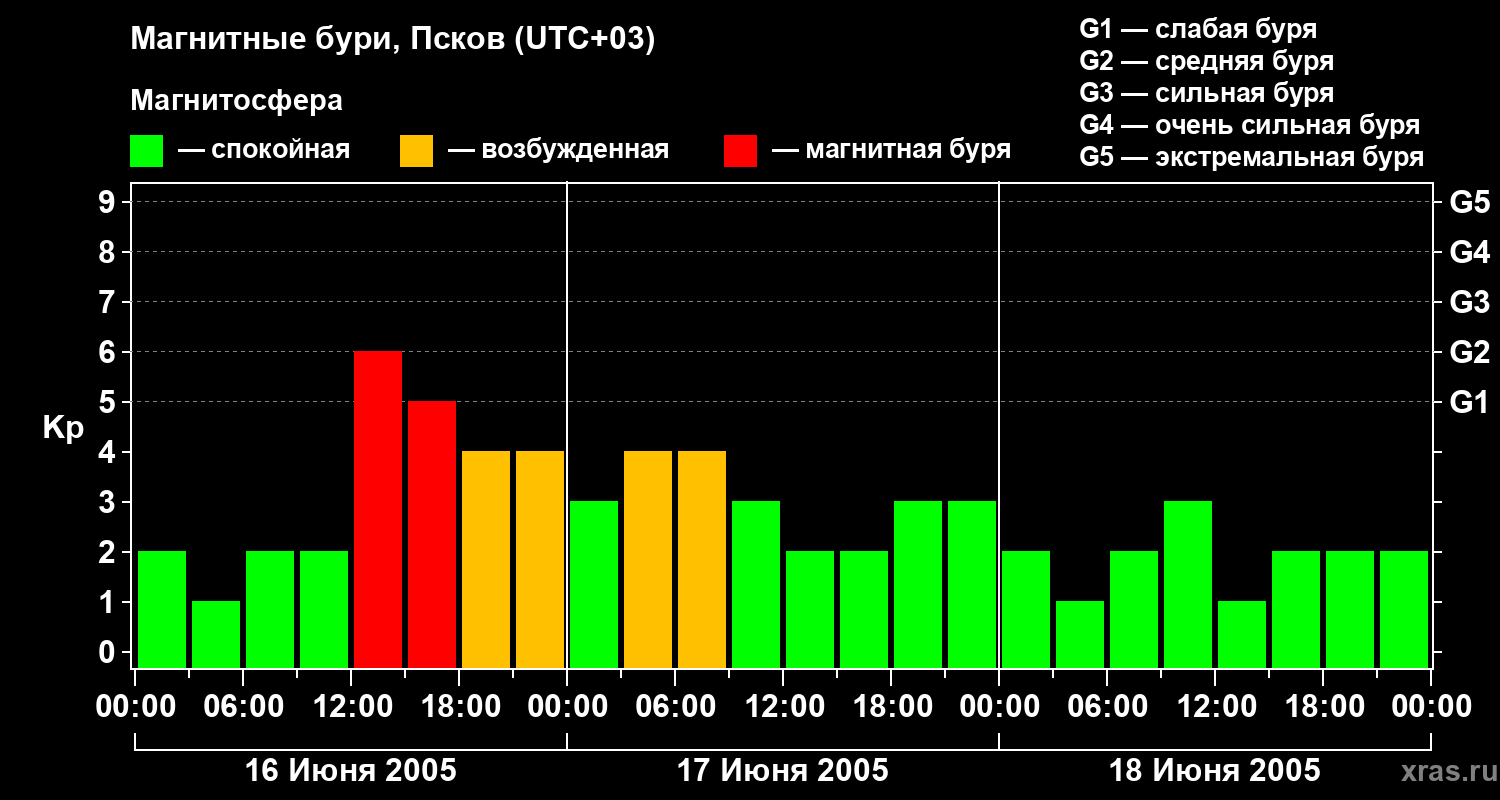This screenshot has width=1500, height=800.
Task: Click the title 'Магнитные бури, Псков (UTC+03)'
Action: (x=393, y=40)
